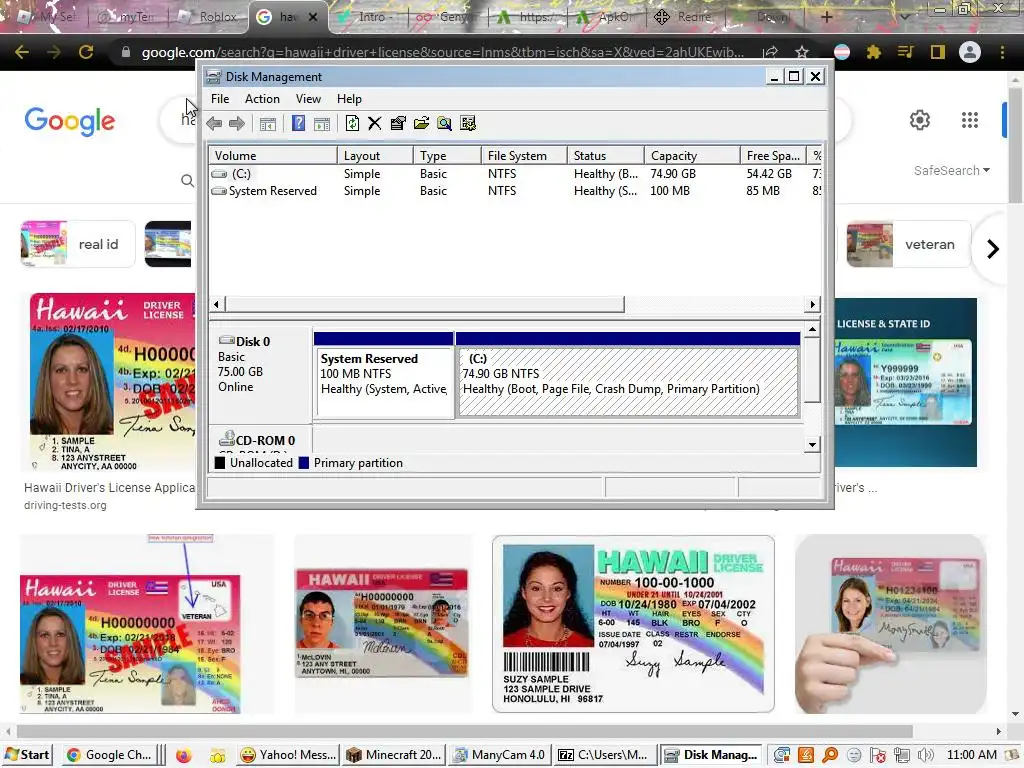Viewport: 1024px width, 768px height.
Task: Open Chrome tab search dropdown arrow
Action: [904, 17]
